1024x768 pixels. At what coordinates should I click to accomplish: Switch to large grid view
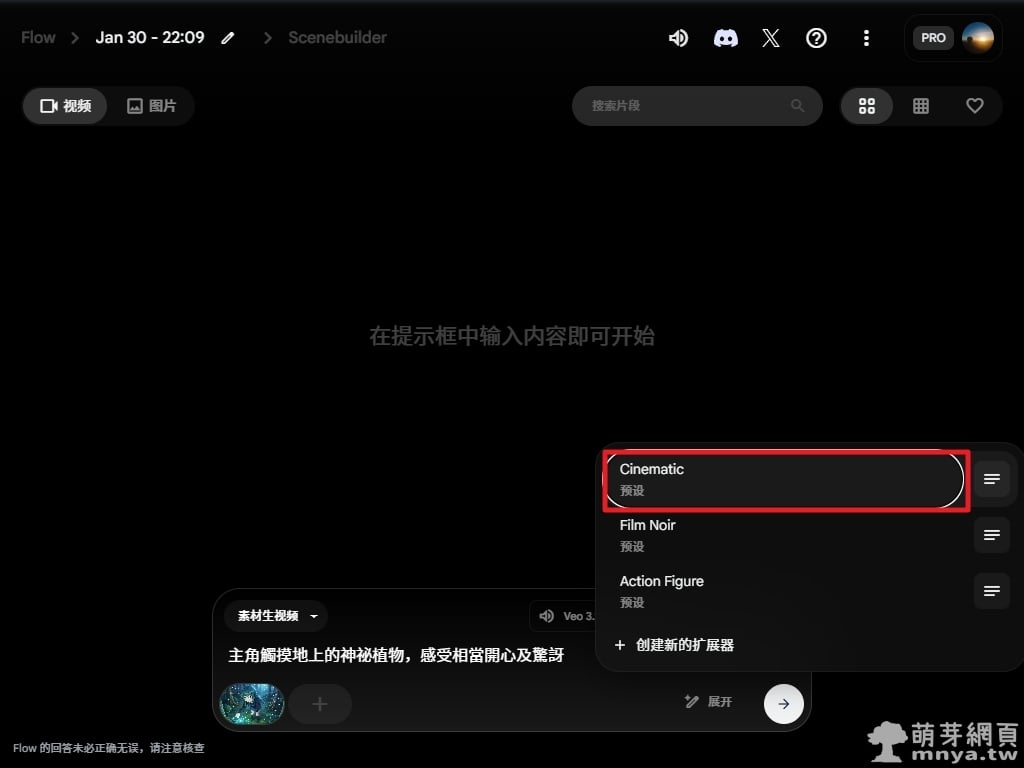tap(867, 106)
